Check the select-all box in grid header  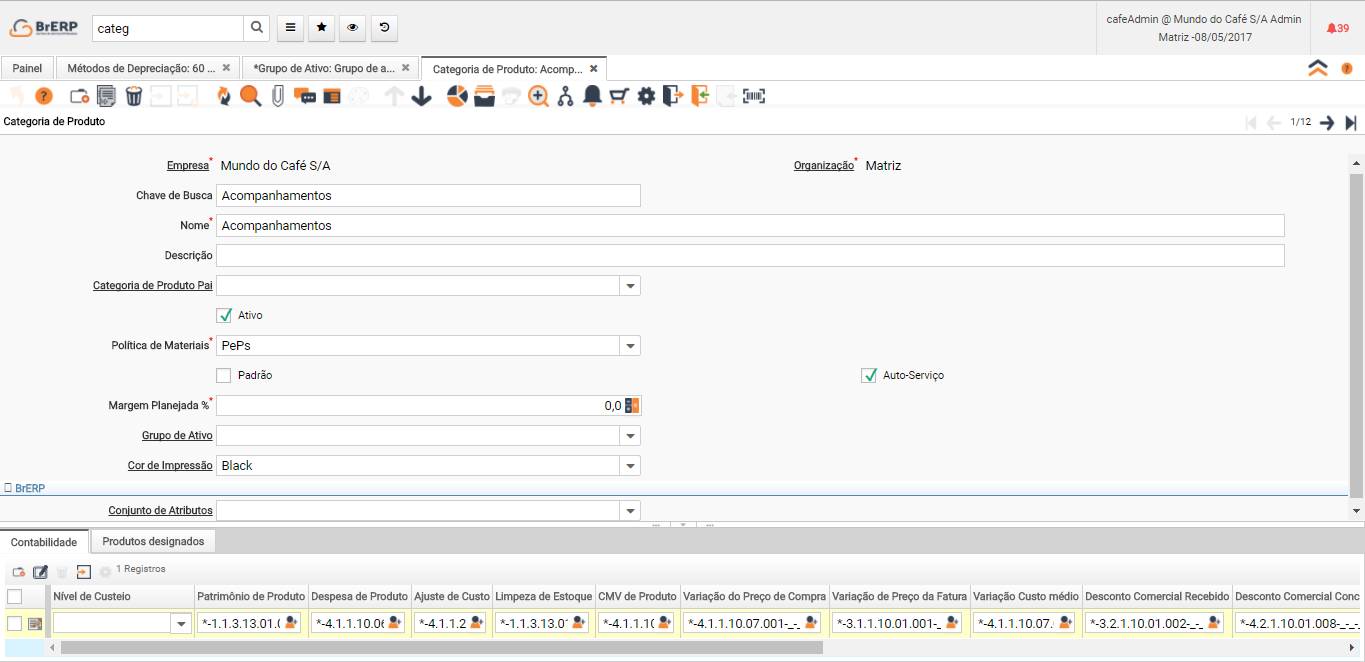(15, 597)
